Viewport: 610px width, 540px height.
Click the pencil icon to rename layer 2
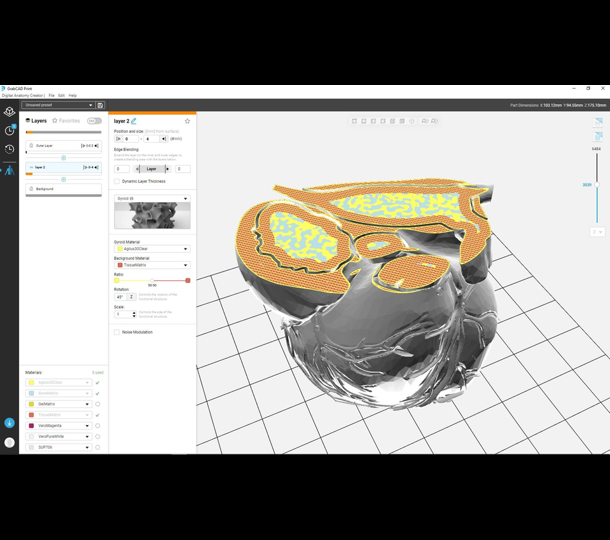[134, 121]
